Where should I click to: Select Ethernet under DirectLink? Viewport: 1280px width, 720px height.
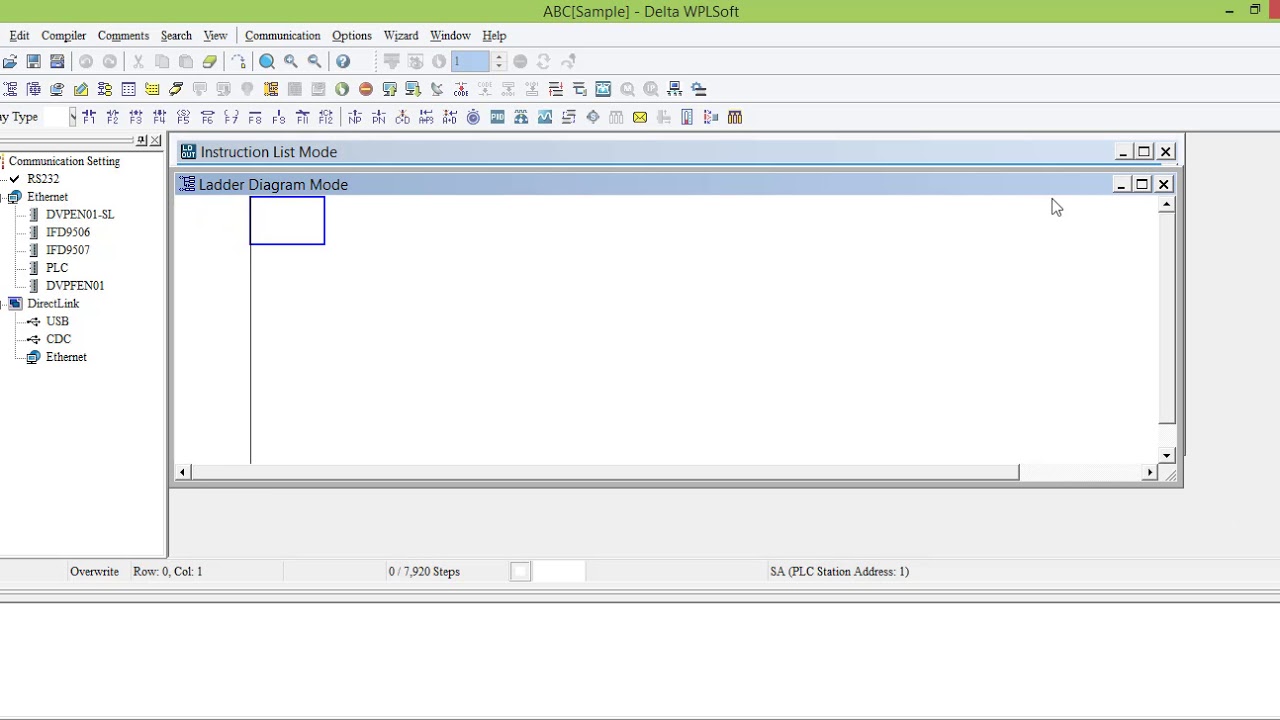[66, 357]
